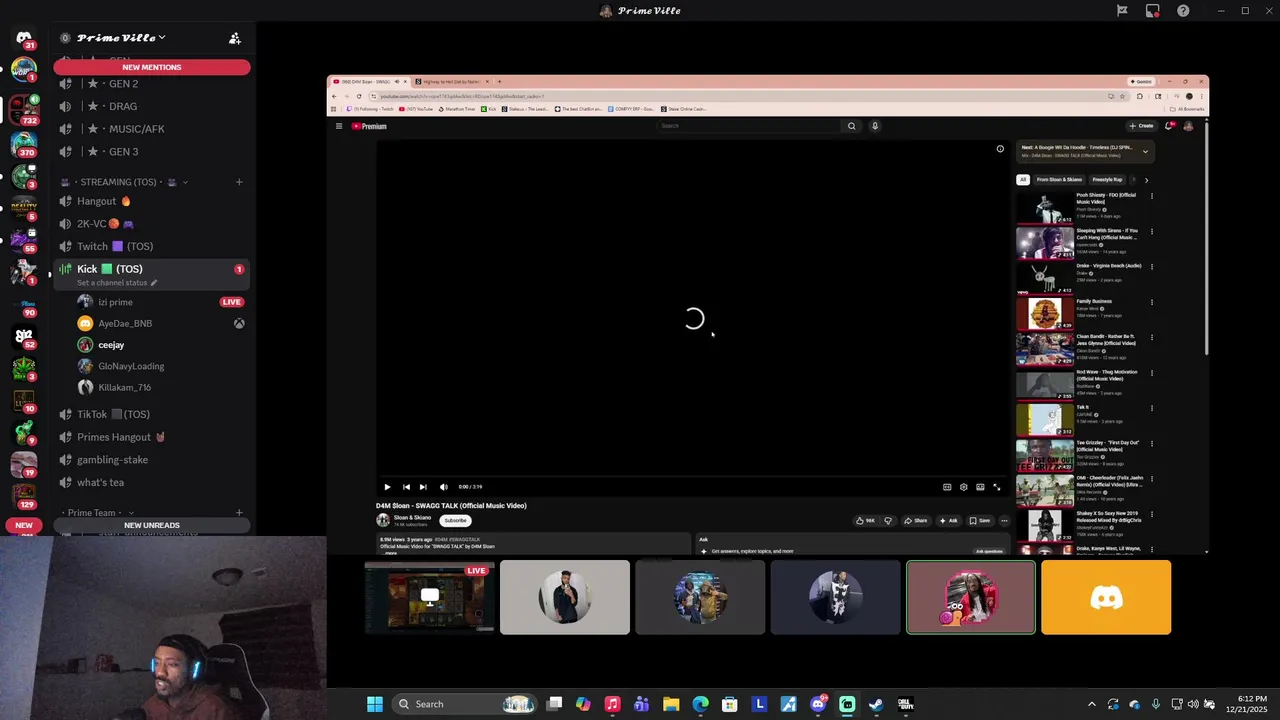
Task: Open the Ask button under the video
Action: click(948, 520)
